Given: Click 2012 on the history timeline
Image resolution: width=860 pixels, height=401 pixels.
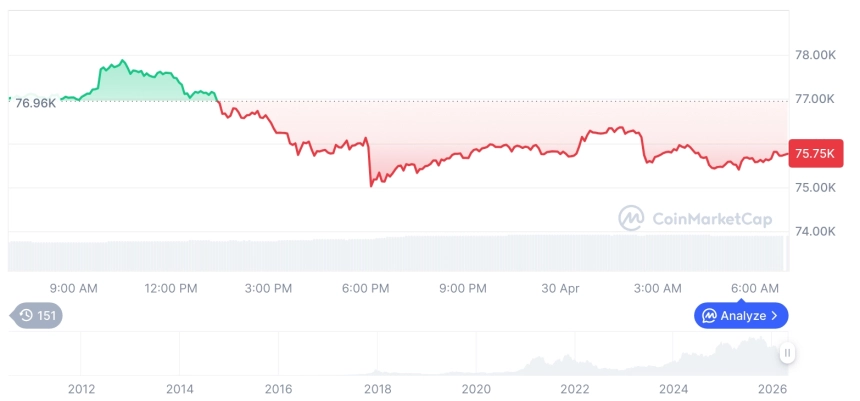Looking at the screenshot, I should tap(81, 389).
